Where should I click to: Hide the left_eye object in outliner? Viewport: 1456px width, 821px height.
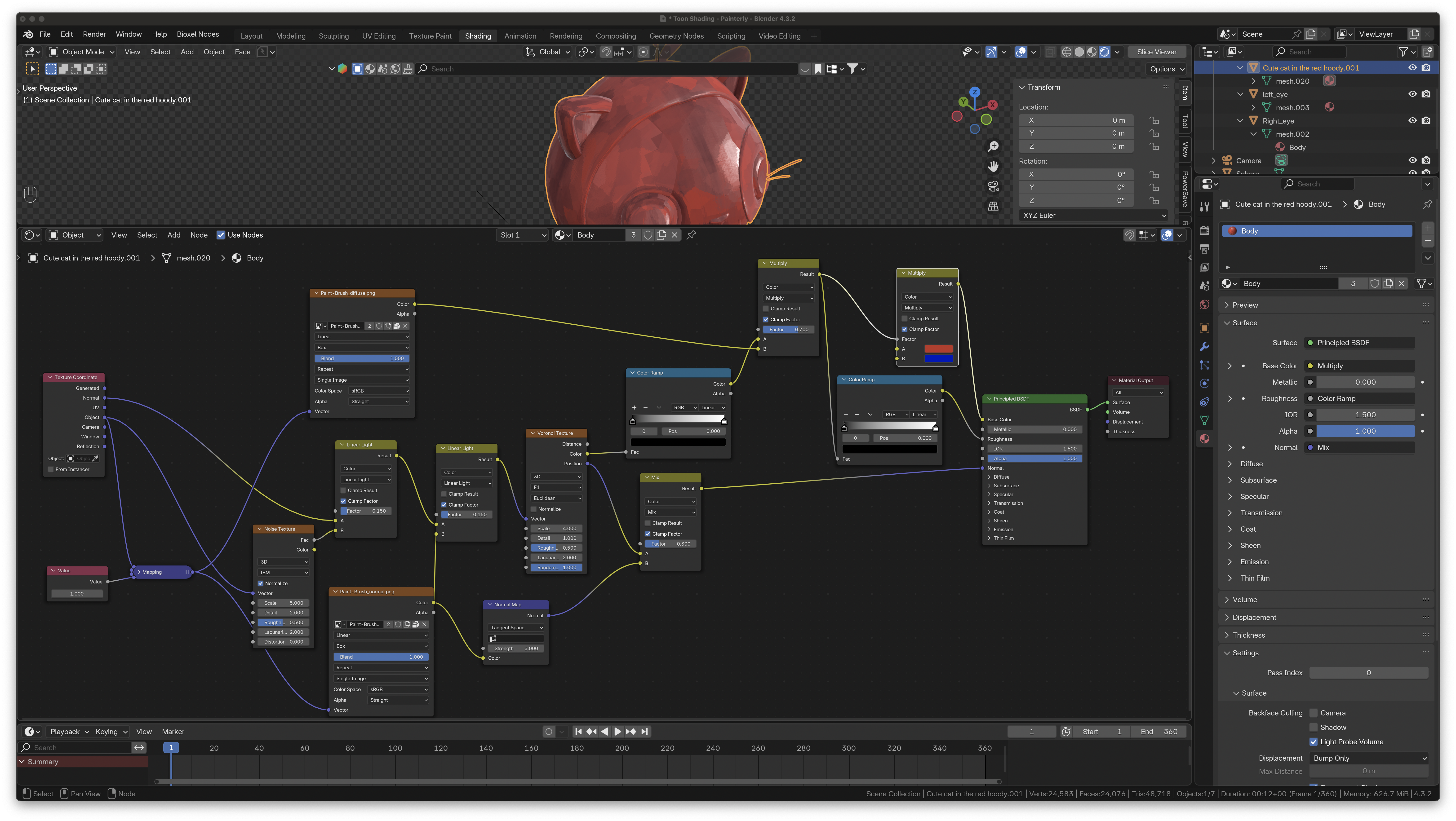pyautogui.click(x=1412, y=94)
